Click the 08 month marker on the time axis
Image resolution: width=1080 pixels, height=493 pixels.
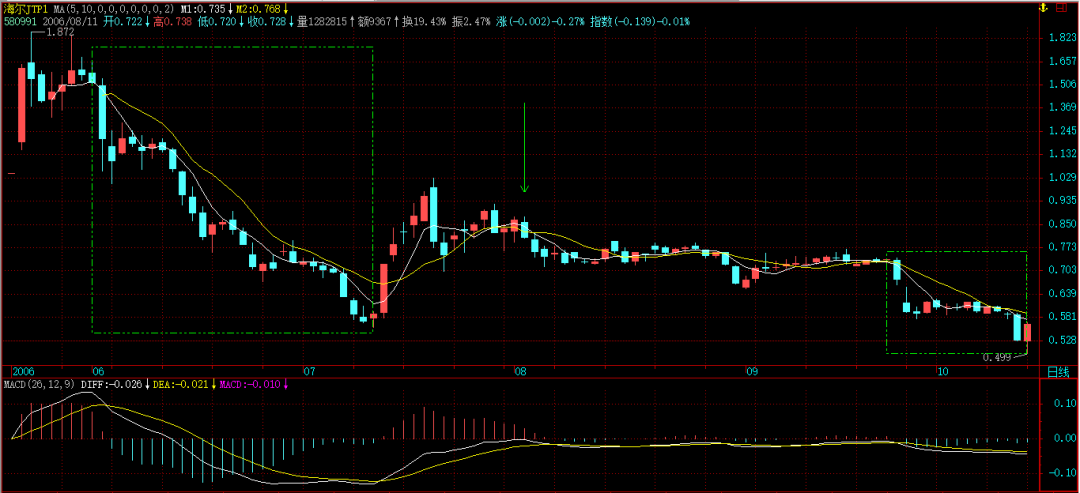521,372
